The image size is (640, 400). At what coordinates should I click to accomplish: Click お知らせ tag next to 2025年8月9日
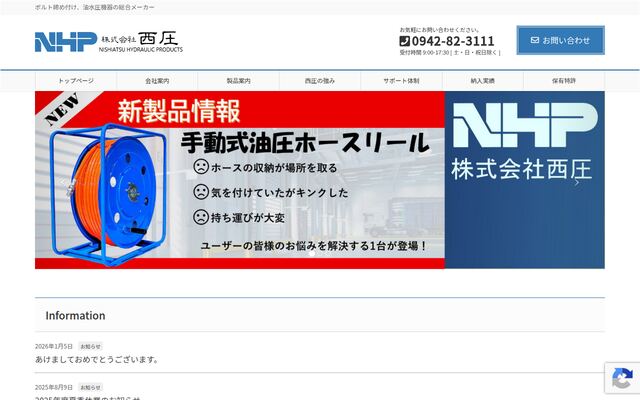tap(91, 387)
